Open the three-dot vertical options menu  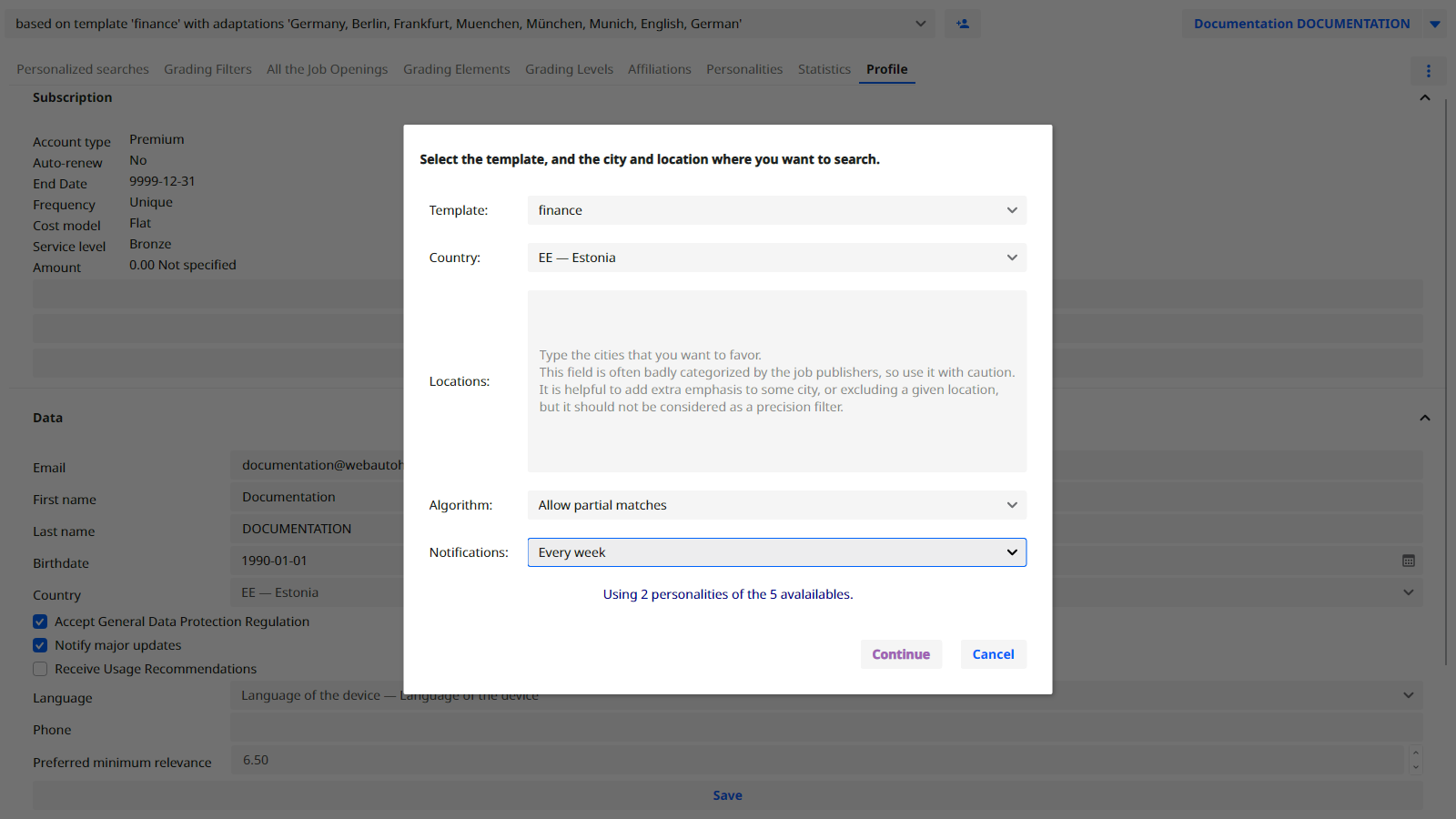tap(1428, 71)
